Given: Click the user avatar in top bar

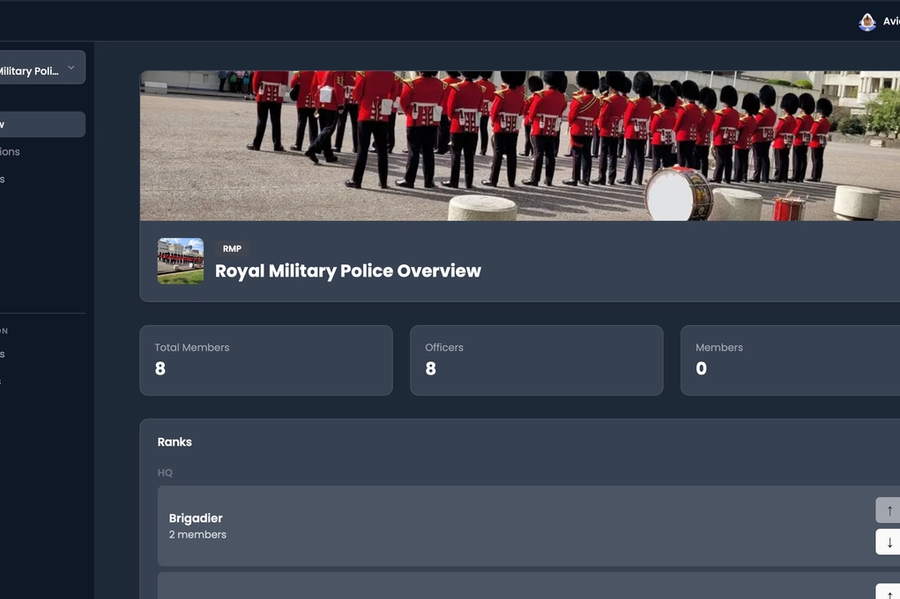Looking at the screenshot, I should [x=867, y=22].
